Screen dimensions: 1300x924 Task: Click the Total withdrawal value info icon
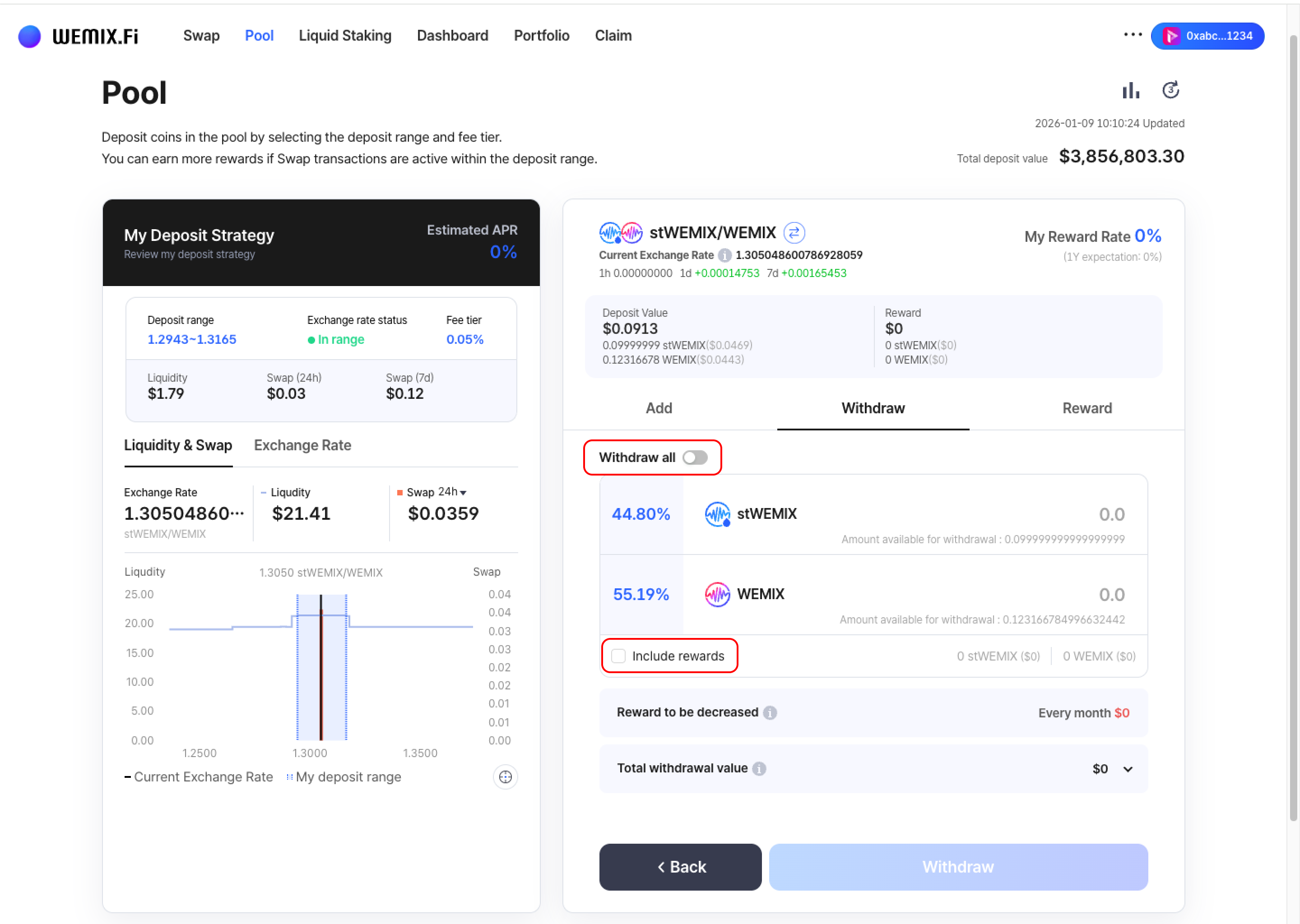(x=759, y=769)
